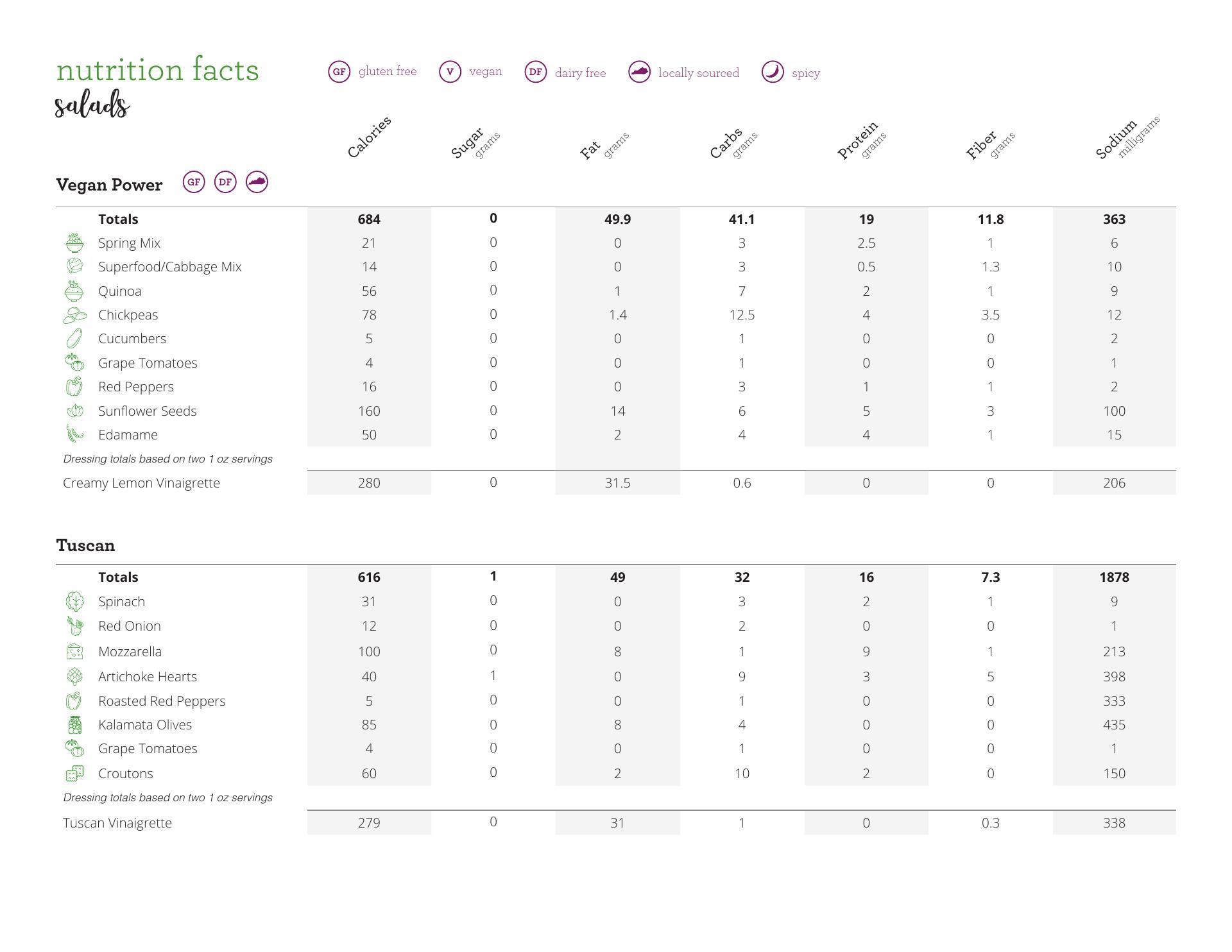Click the Artichoke Hearts icon

click(75, 676)
